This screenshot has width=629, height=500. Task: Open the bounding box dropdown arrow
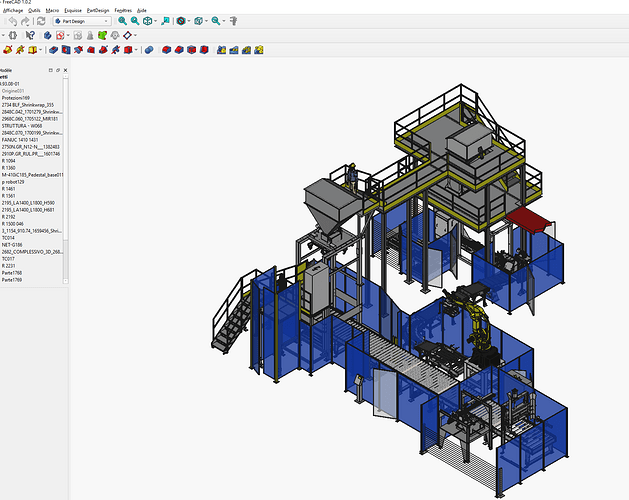click(206, 21)
